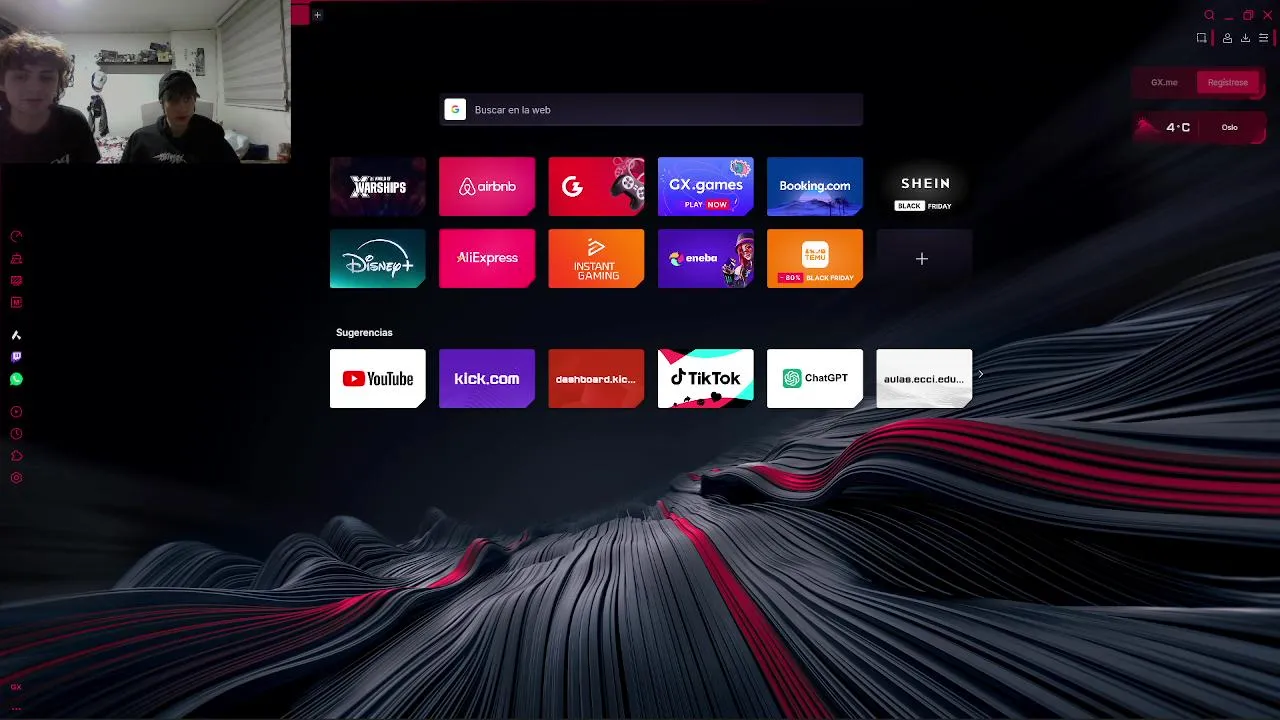Open the Airbnb speed dial tile

487,186
